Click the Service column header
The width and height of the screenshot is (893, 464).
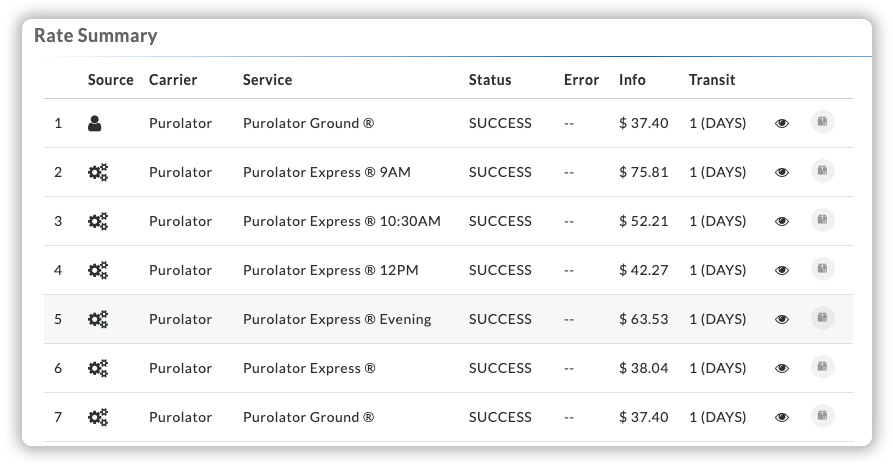tap(267, 80)
